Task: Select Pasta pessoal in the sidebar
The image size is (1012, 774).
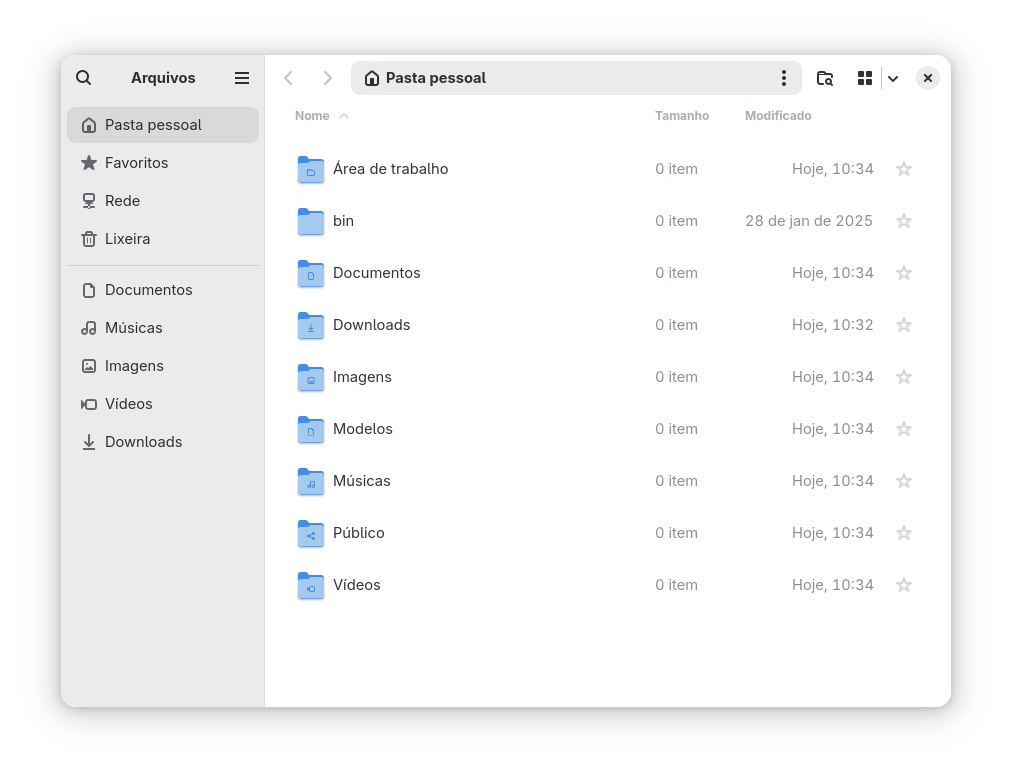Action: coord(152,125)
